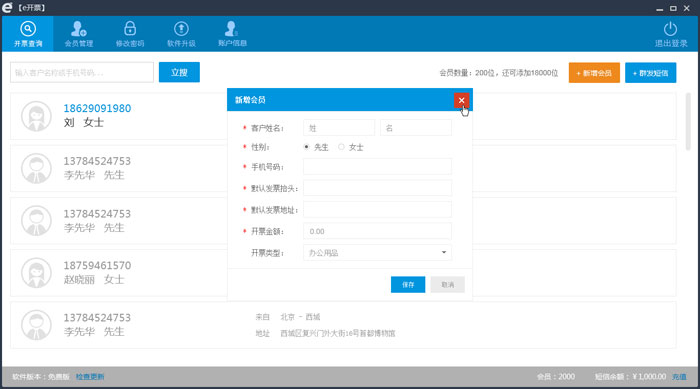Click the 默认发票地址 input field
This screenshot has width=700, height=389.
(377, 209)
